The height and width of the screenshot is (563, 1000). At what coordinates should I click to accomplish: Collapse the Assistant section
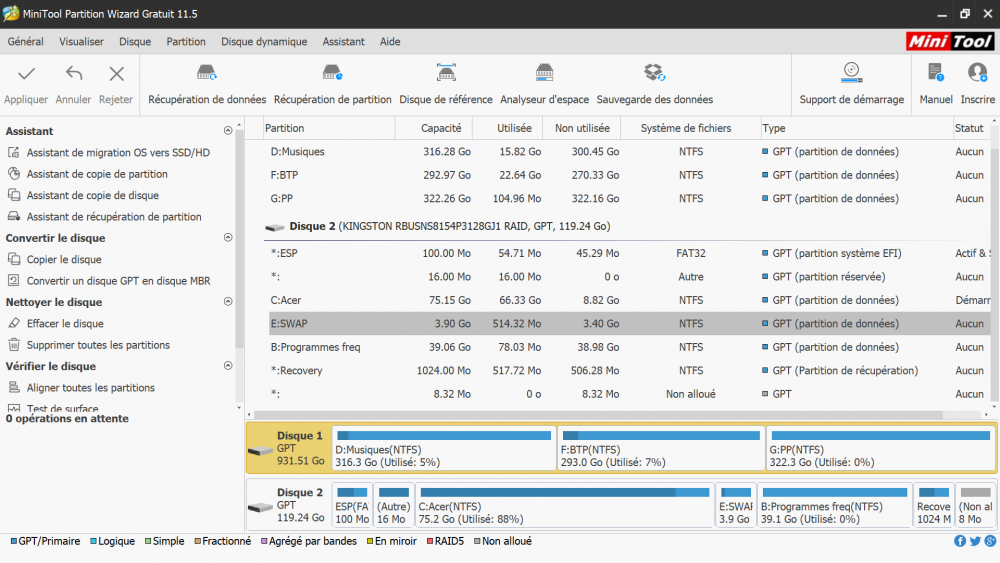228,131
